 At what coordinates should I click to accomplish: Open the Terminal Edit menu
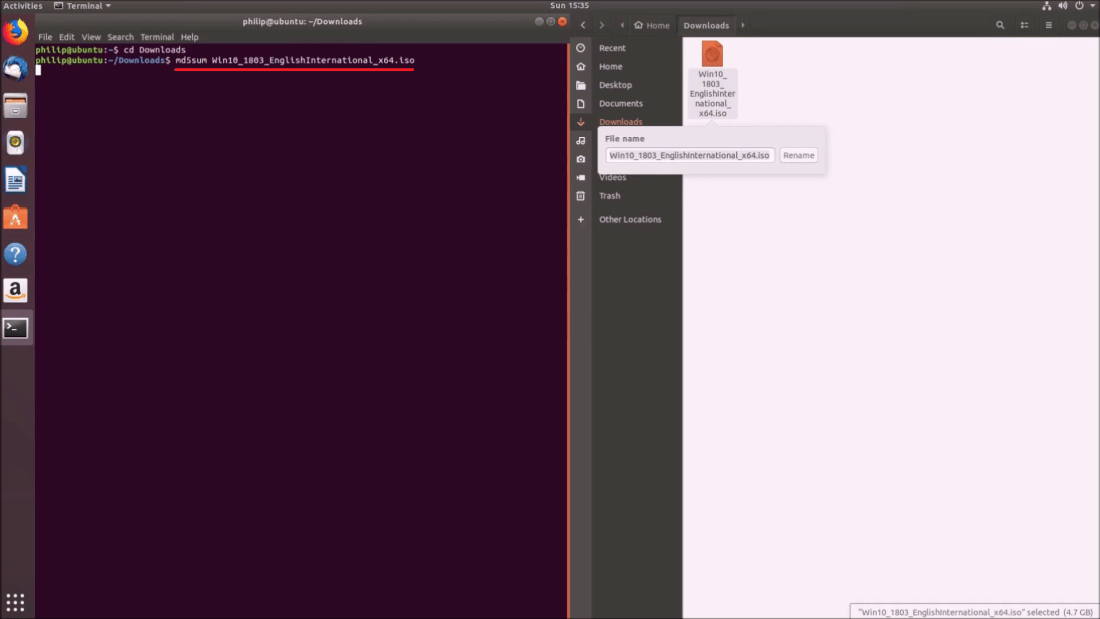[x=67, y=37]
